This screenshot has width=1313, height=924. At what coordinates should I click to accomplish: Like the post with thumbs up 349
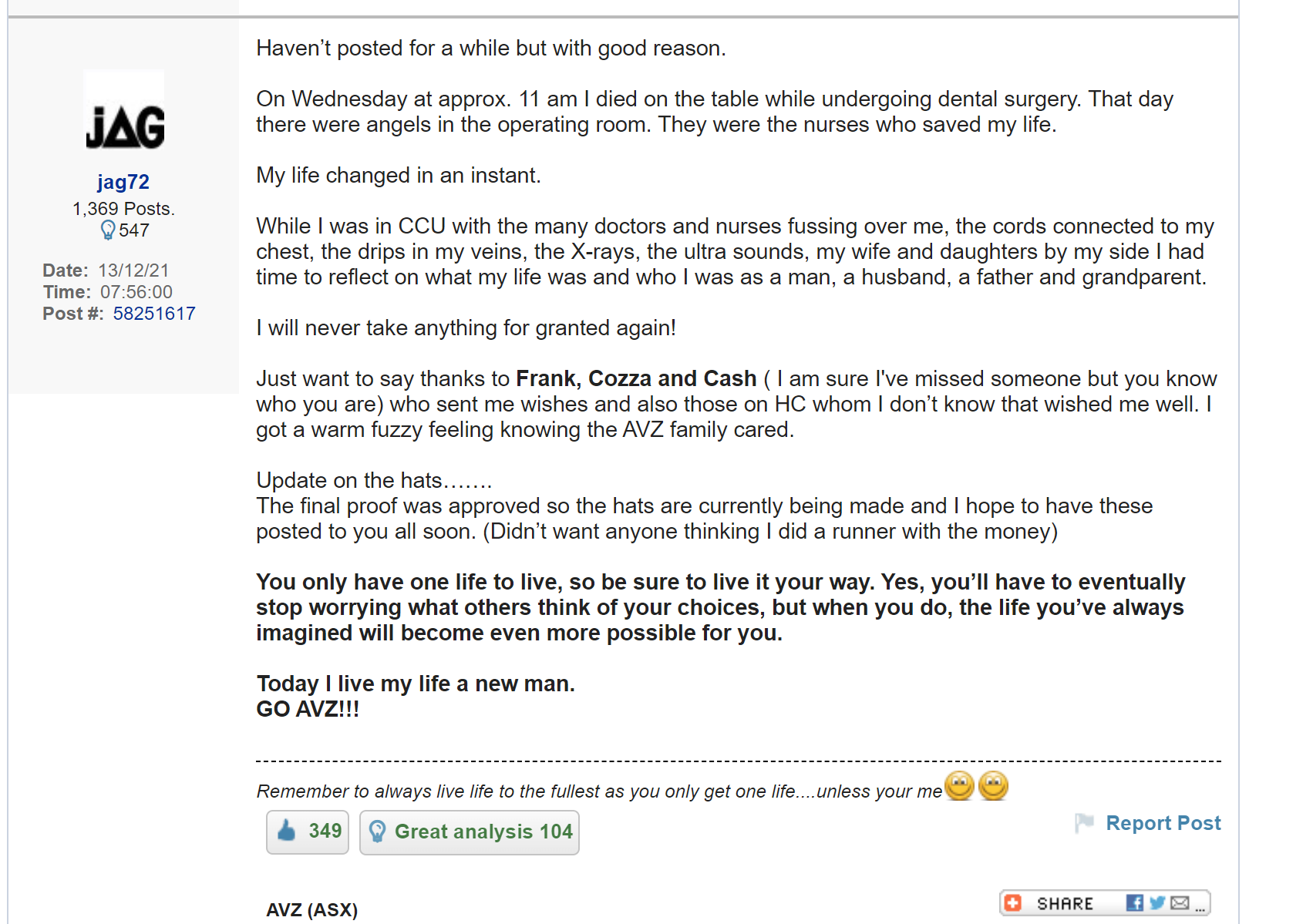(308, 832)
